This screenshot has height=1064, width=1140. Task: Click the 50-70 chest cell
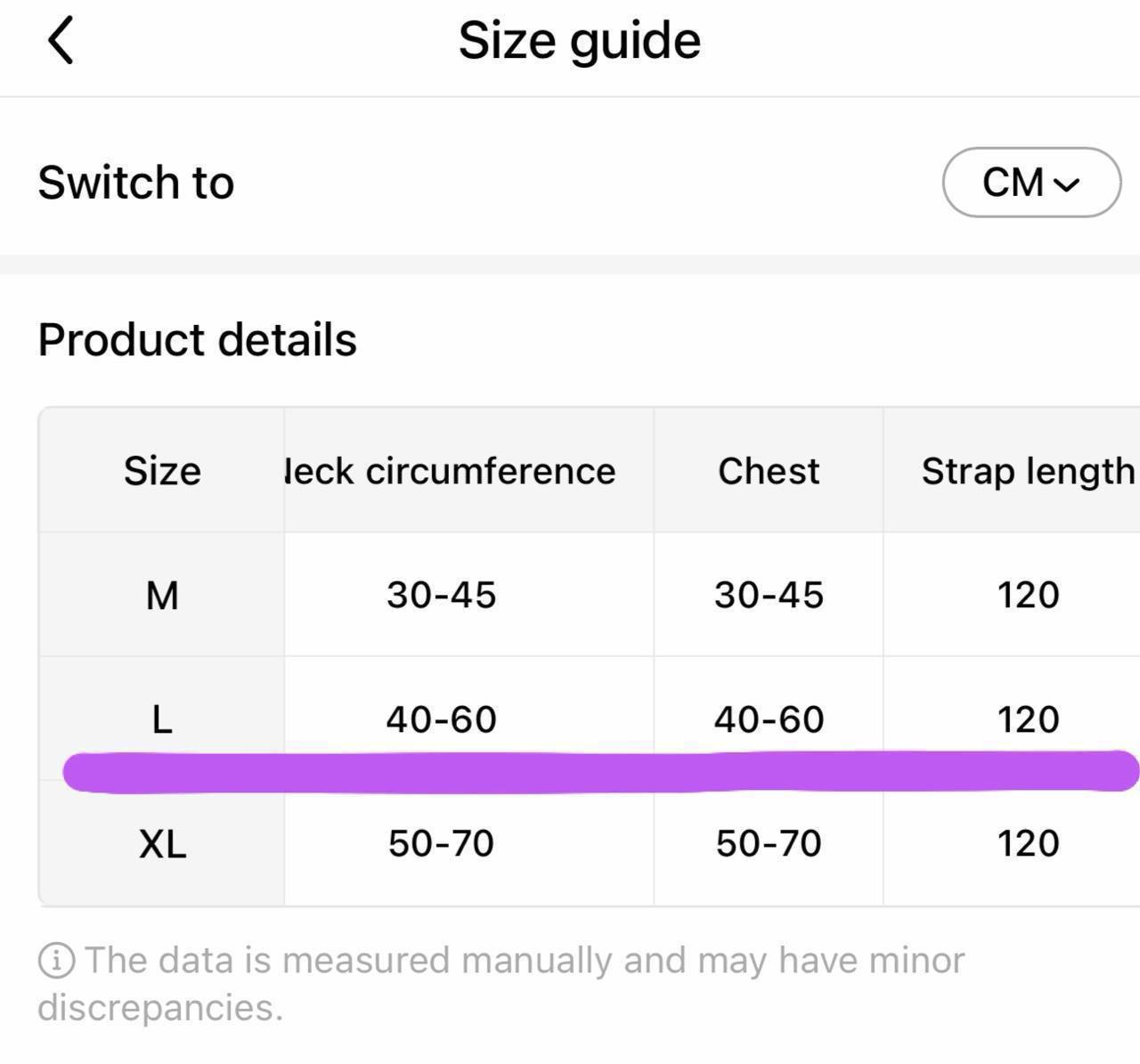pos(769,843)
